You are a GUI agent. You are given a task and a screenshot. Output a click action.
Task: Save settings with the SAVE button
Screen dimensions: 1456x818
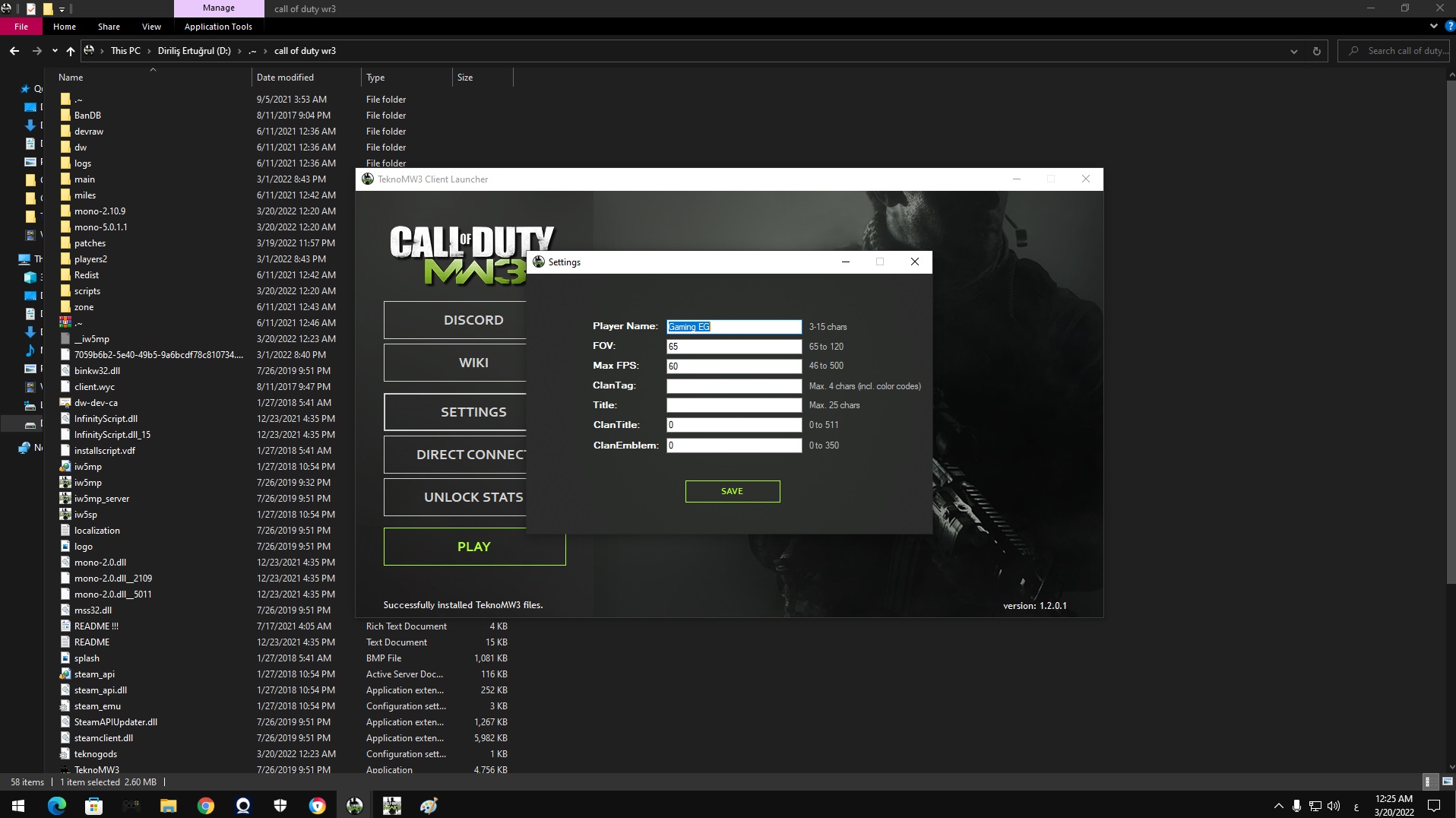[x=733, y=491]
